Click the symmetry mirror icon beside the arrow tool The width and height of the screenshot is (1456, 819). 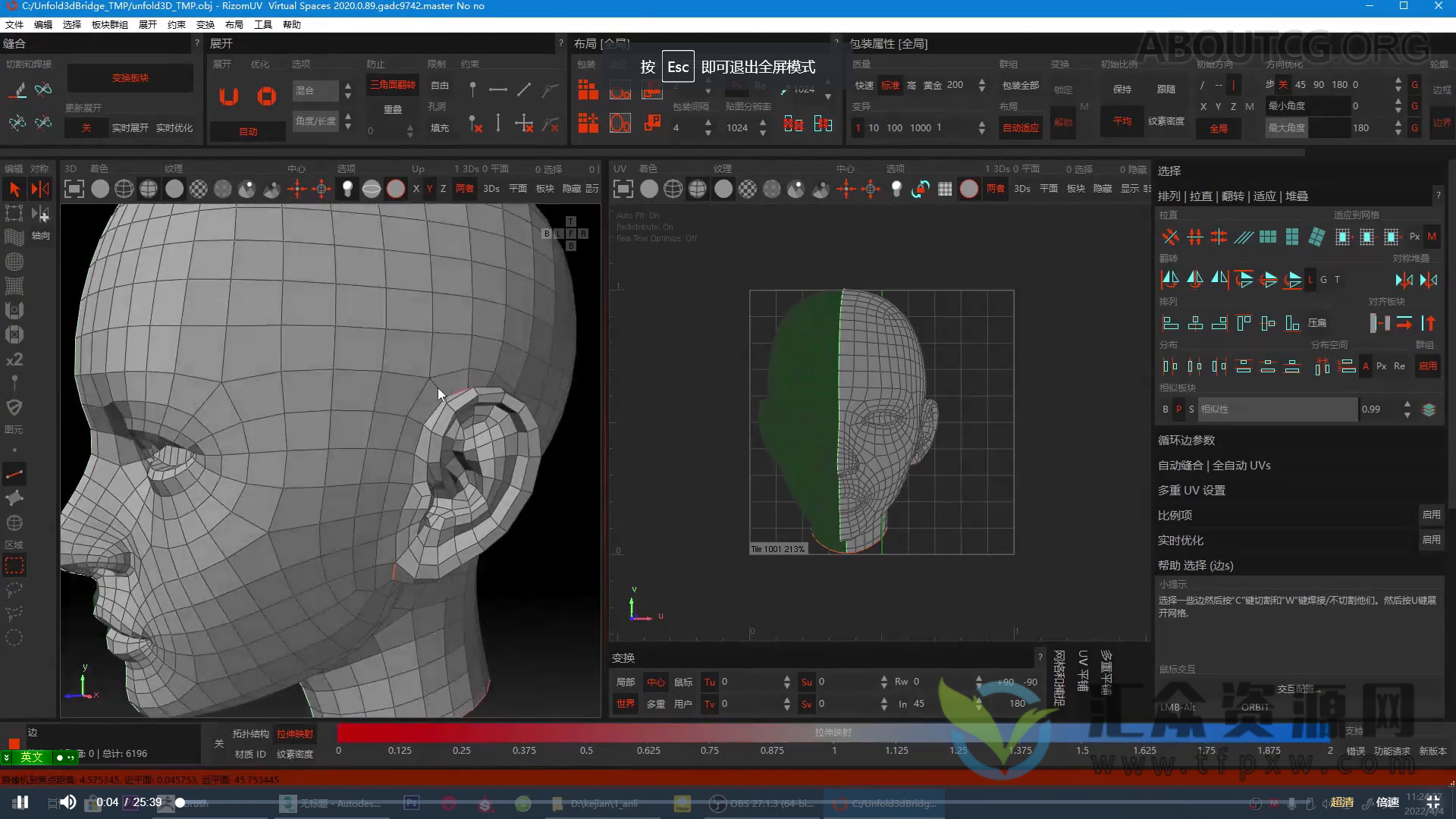tap(40, 189)
